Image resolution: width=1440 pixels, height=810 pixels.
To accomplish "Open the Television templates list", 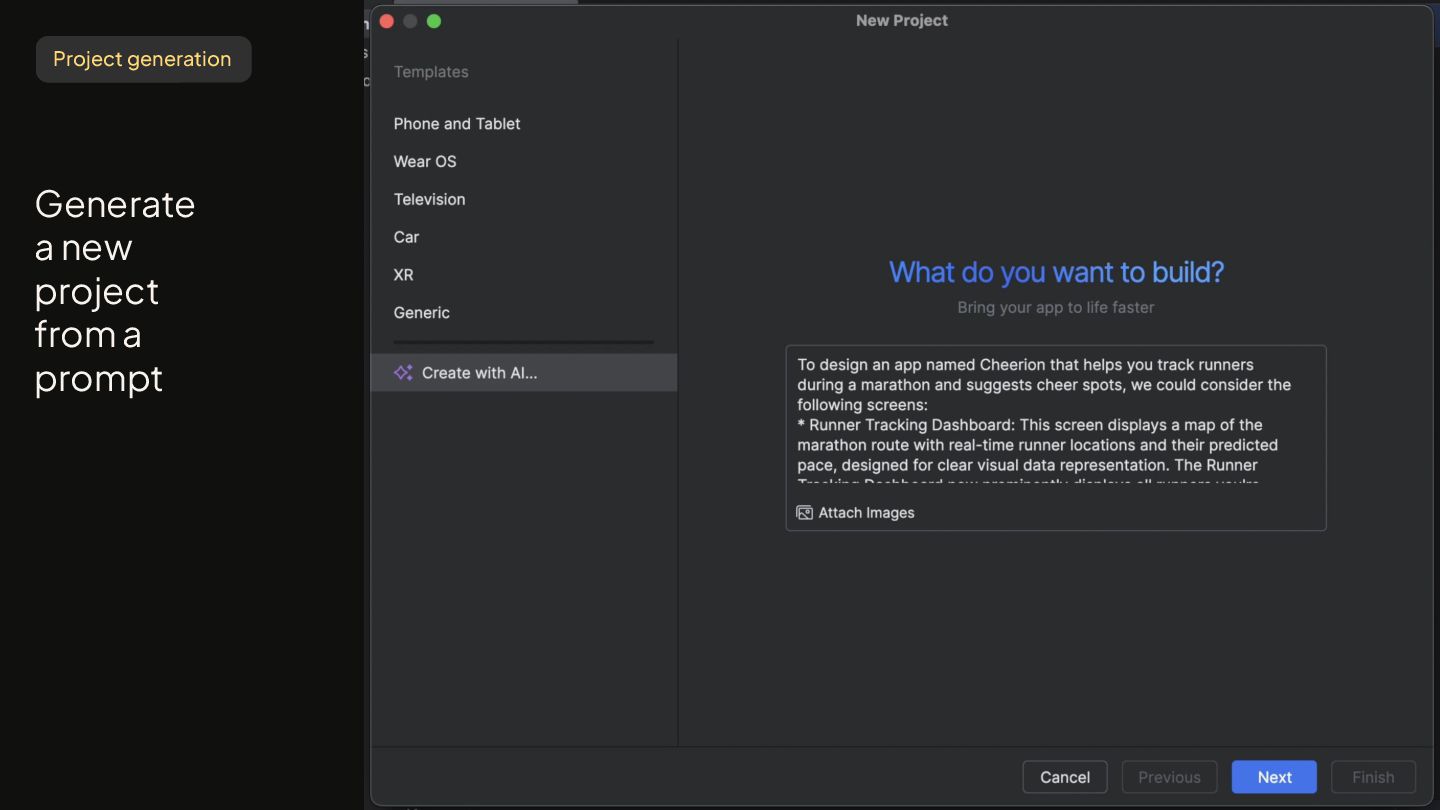I will (x=429, y=199).
